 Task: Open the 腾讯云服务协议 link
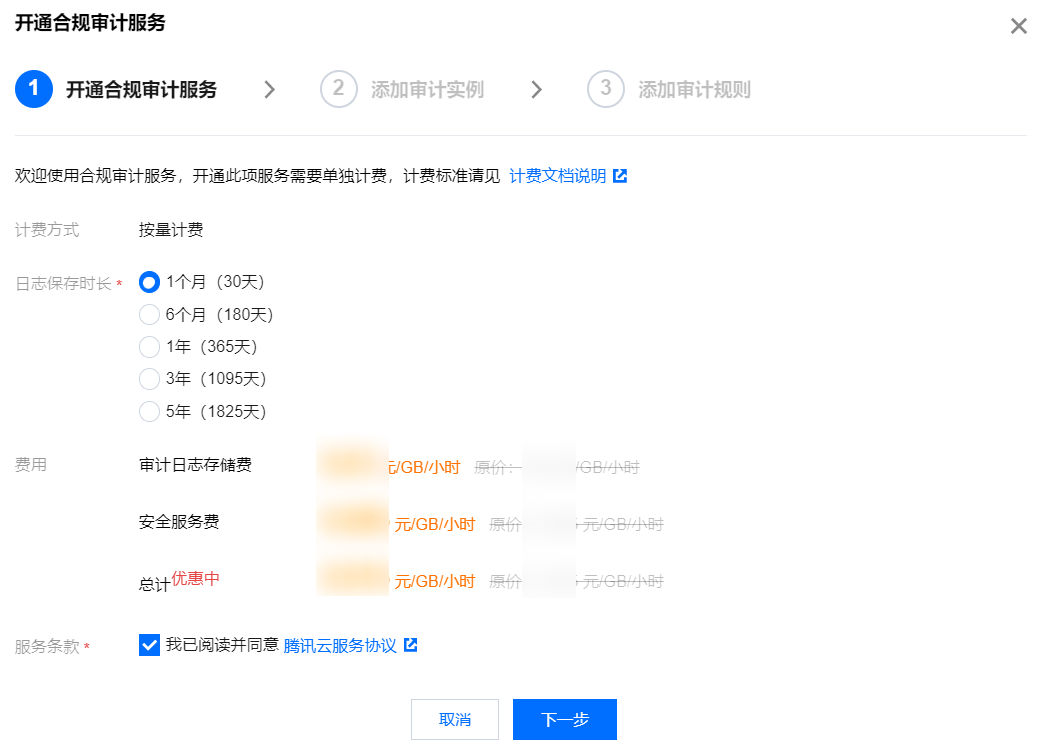pyautogui.click(x=340, y=645)
